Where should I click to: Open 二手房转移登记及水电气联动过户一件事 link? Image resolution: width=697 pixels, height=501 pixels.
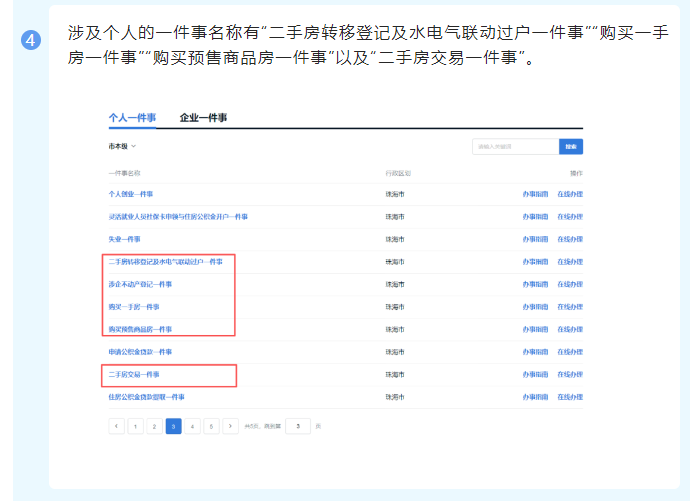pyautogui.click(x=165, y=261)
